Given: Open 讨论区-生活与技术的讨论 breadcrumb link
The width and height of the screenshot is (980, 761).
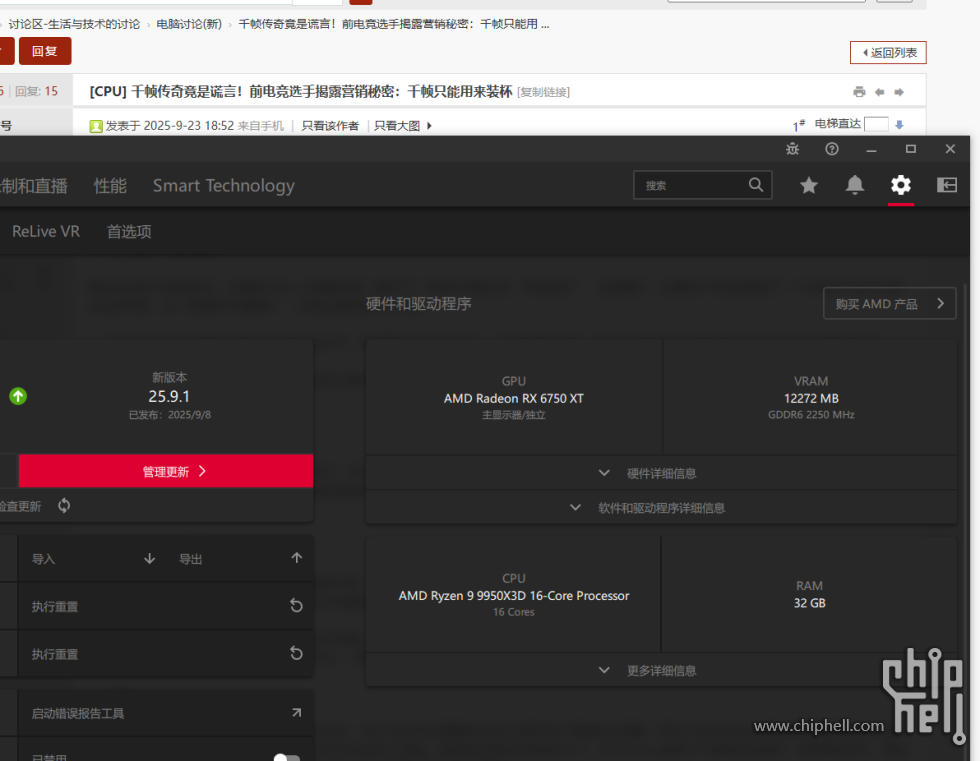Looking at the screenshot, I should [x=74, y=24].
